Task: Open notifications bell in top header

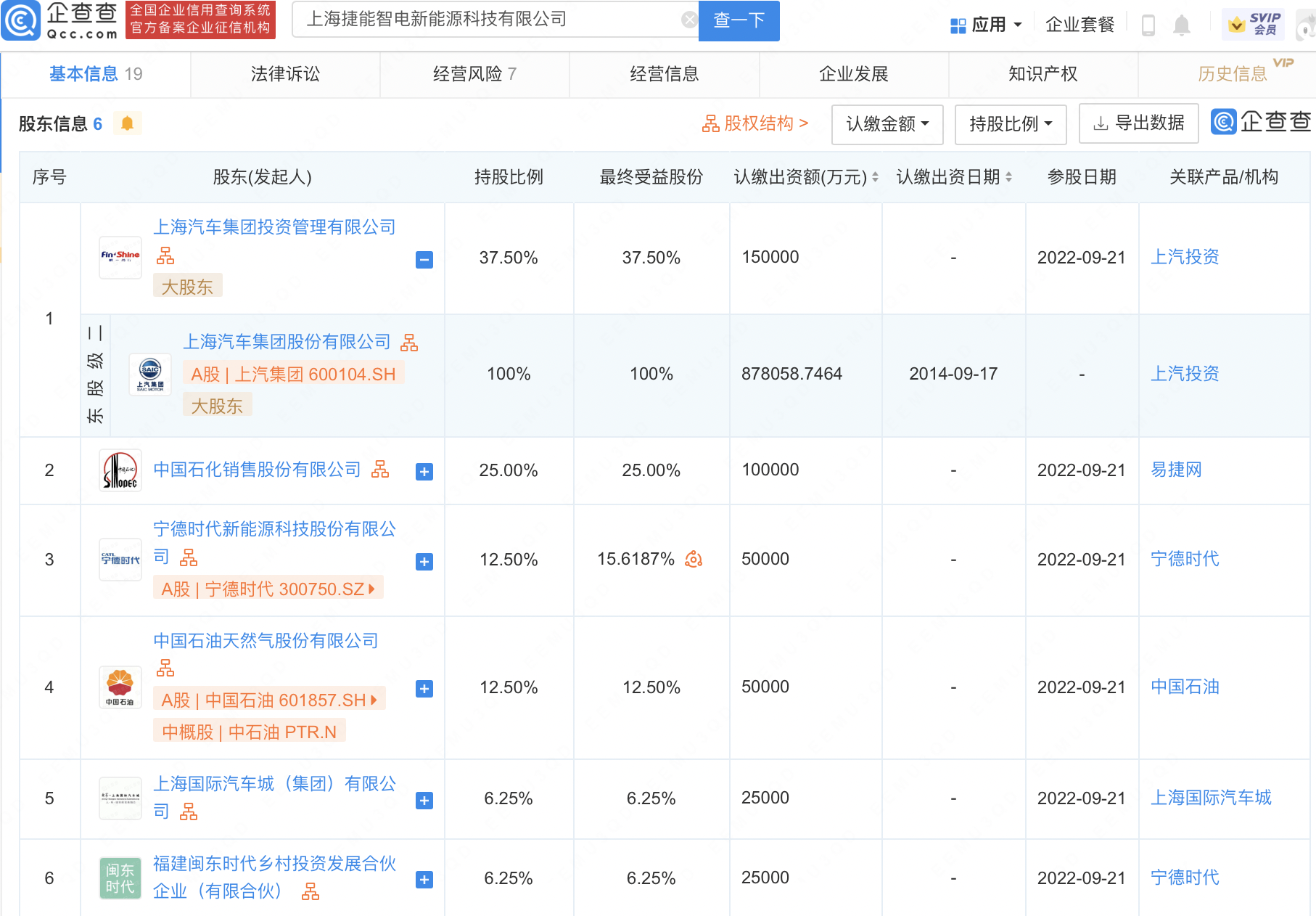Action: click(x=1182, y=25)
